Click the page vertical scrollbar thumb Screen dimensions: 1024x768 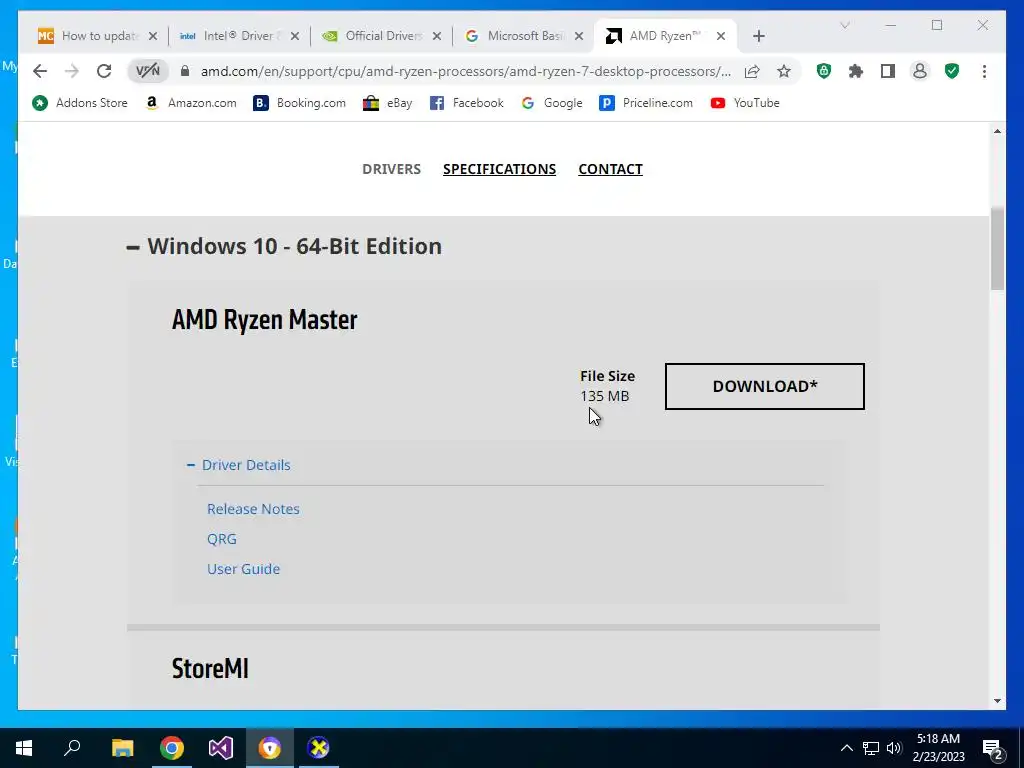coord(997,248)
